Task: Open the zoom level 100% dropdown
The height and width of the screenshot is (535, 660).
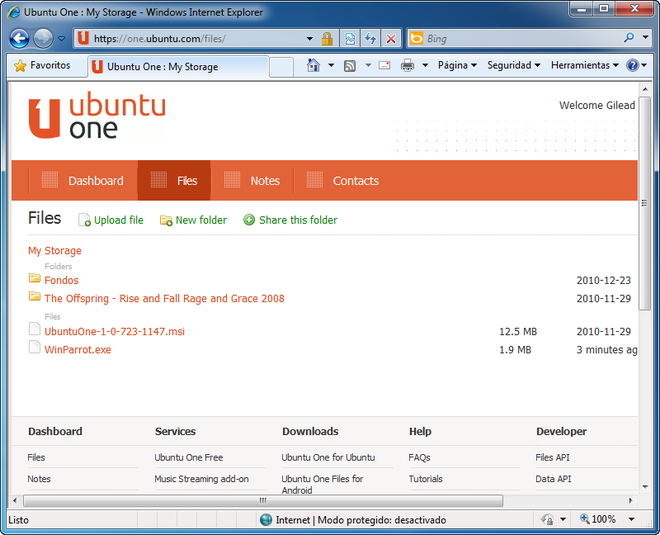Action: pyautogui.click(x=632, y=519)
